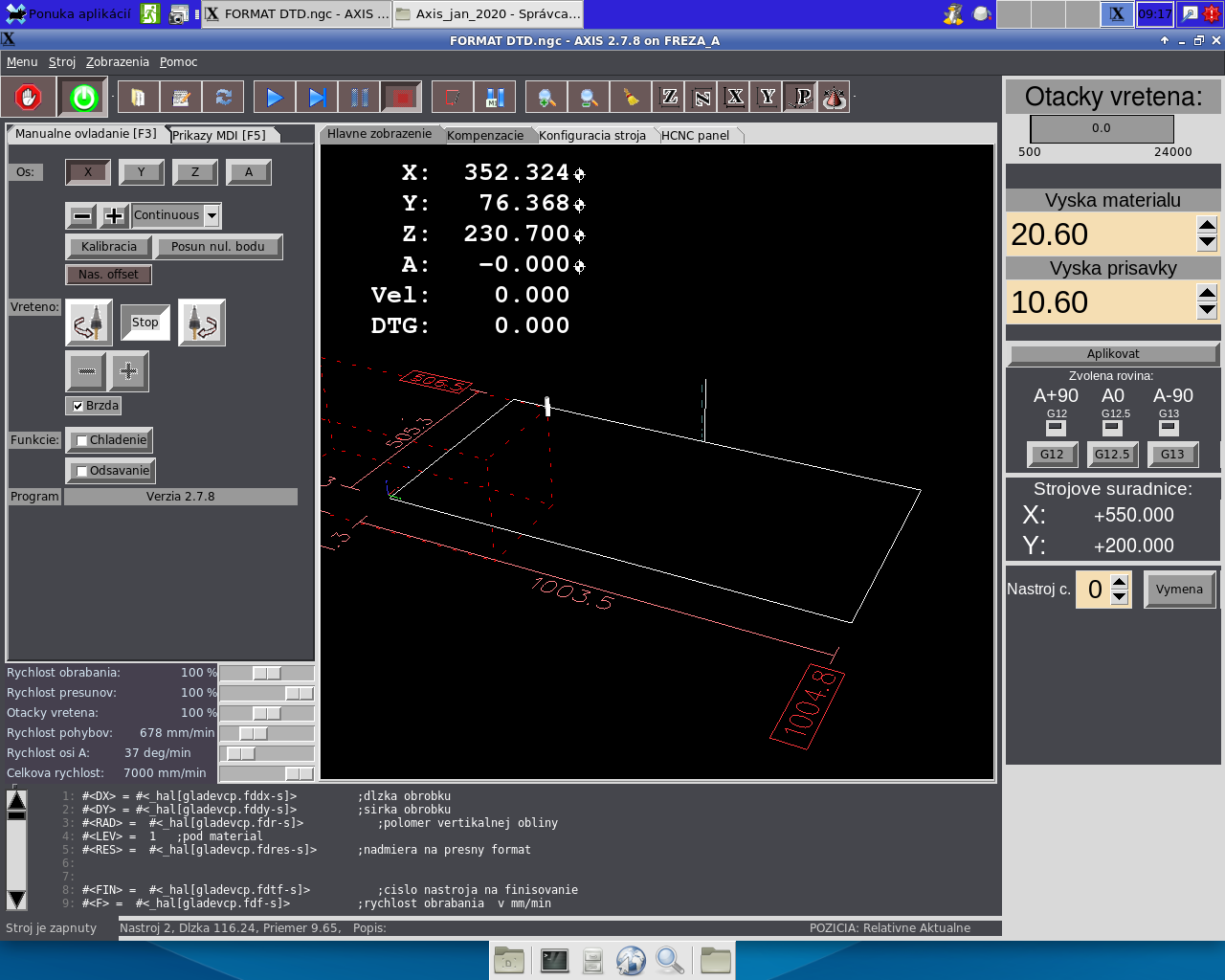Viewport: 1225px width, 980px height.
Task: Click the zoom in magnifier icon
Action: tap(546, 98)
